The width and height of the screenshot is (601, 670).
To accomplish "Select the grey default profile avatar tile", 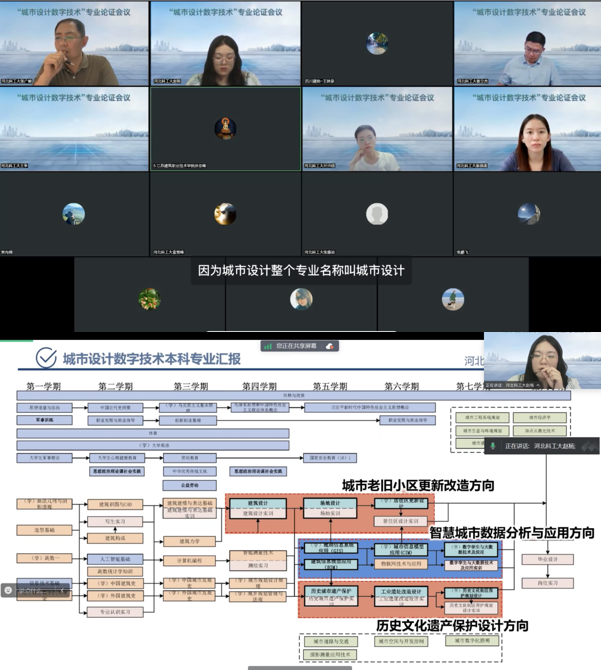I will [x=376, y=213].
